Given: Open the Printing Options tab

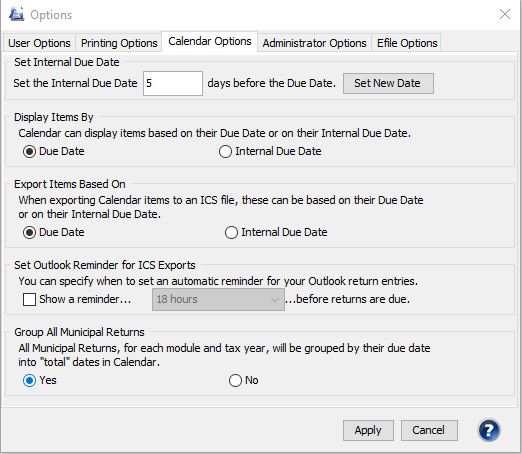Looking at the screenshot, I should coord(119,43).
